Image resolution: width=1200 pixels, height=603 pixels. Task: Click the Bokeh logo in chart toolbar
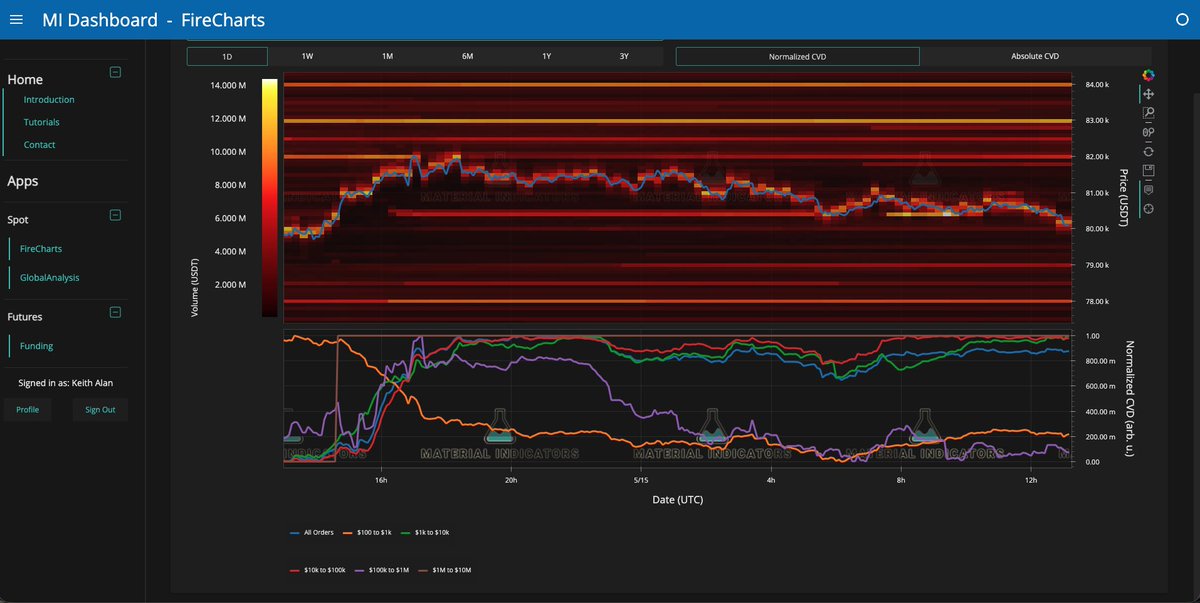pyautogui.click(x=1149, y=75)
